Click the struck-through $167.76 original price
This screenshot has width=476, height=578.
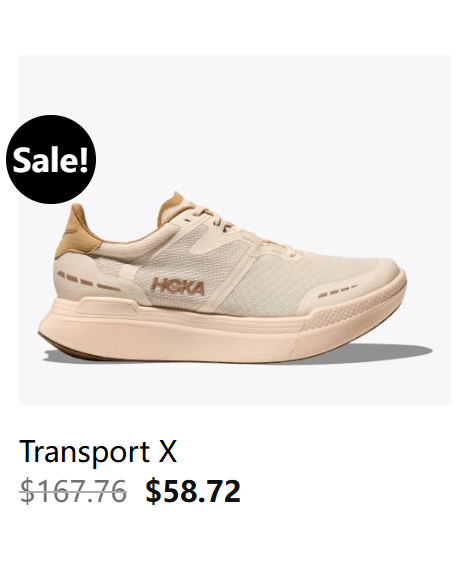click(73, 491)
